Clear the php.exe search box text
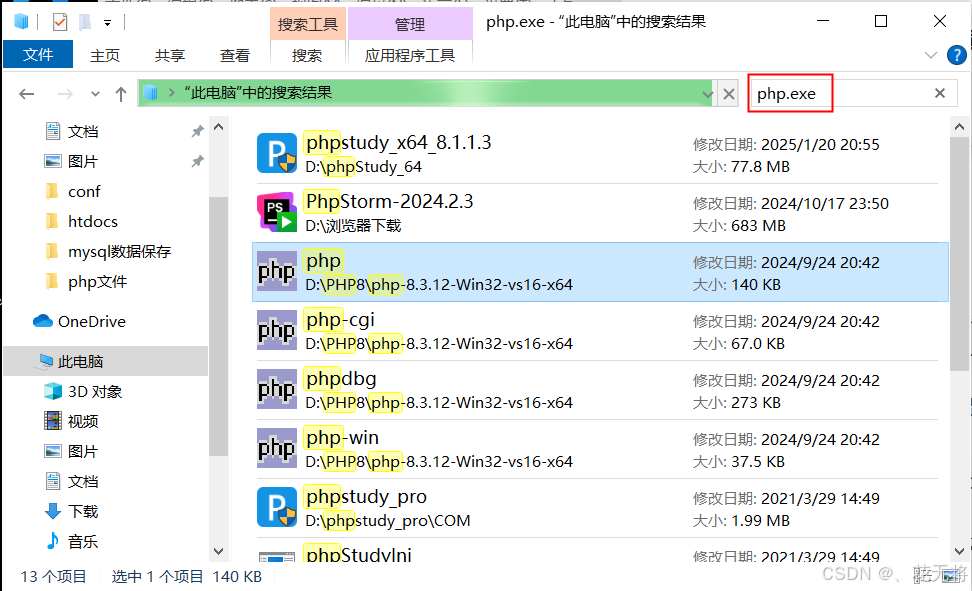 (940, 93)
